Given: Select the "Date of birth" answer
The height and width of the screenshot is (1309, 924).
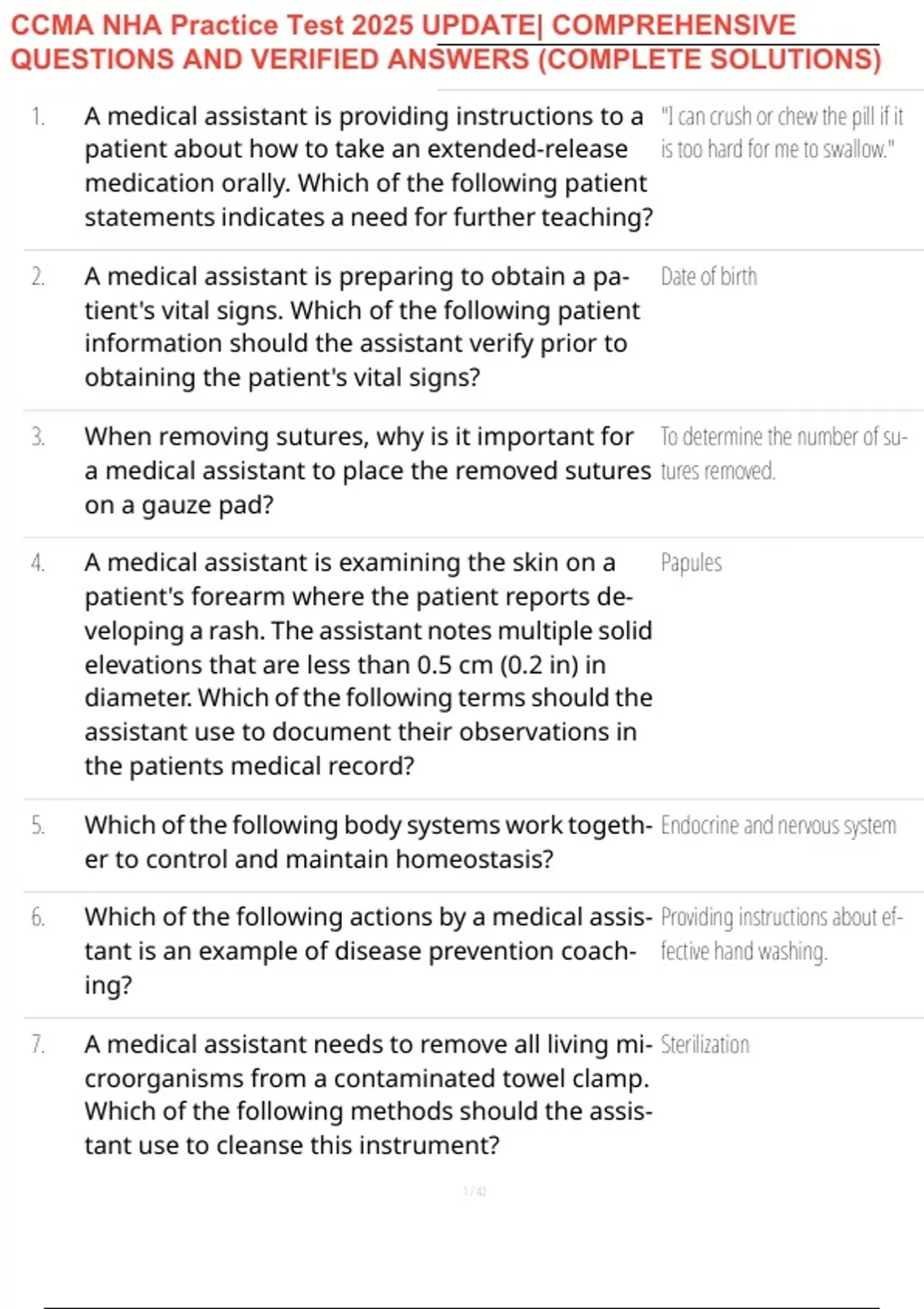Looking at the screenshot, I should pyautogui.click(x=708, y=276).
